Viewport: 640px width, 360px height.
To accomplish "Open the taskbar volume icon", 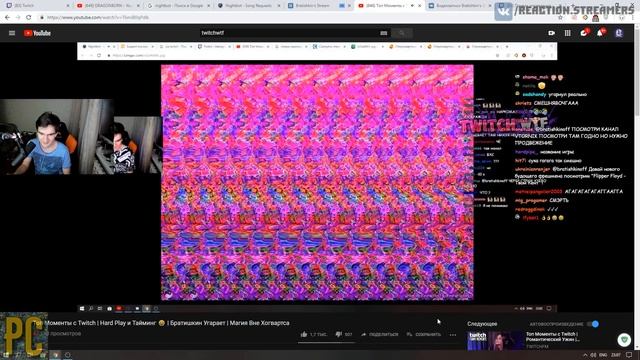I will click(x=593, y=355).
